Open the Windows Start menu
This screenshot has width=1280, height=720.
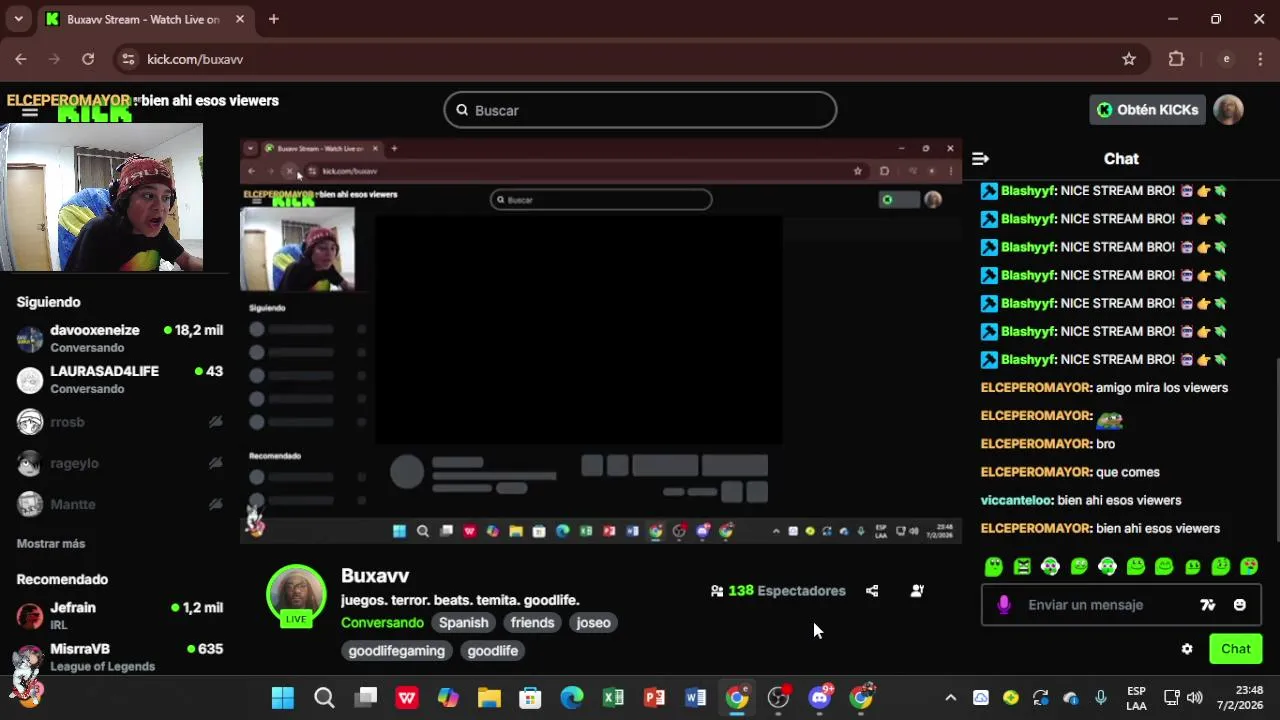pos(283,697)
